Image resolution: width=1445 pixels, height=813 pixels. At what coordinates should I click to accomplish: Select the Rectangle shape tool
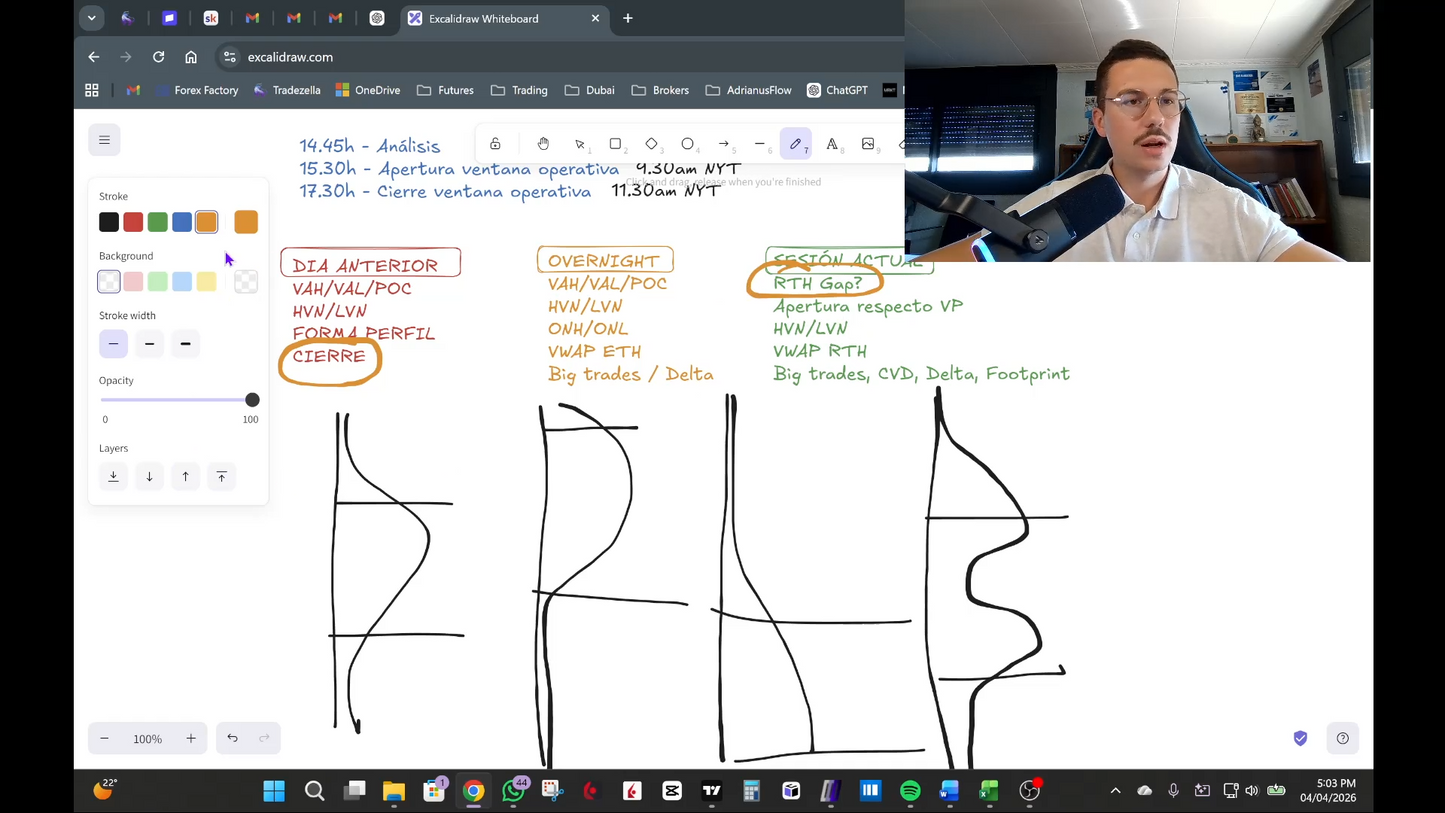[x=615, y=144]
